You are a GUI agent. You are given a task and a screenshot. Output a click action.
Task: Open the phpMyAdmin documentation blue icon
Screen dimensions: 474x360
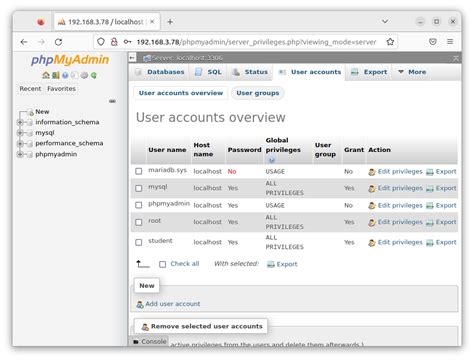tap(65, 75)
